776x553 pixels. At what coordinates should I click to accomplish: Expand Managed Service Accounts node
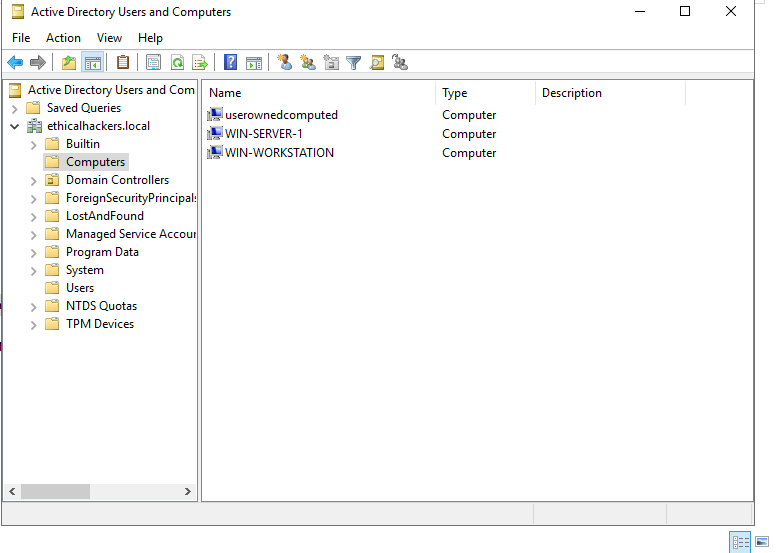pos(33,235)
